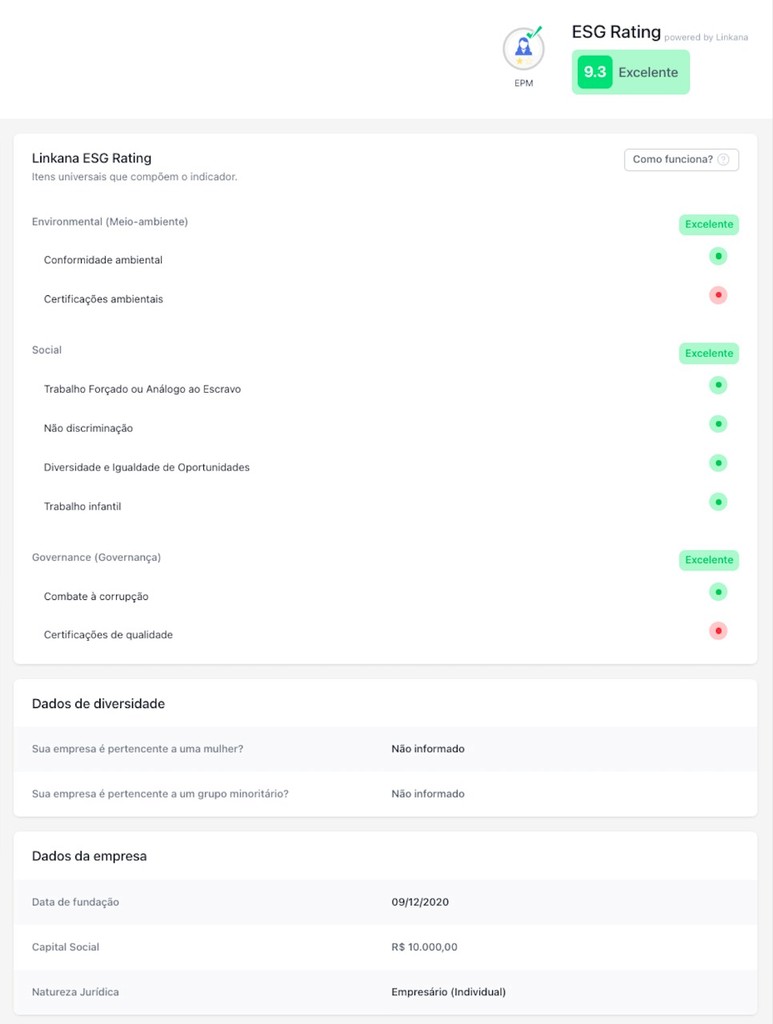The width and height of the screenshot is (773, 1024).
Task: Click the green status dot for Trabalho infantil
Action: tap(718, 501)
